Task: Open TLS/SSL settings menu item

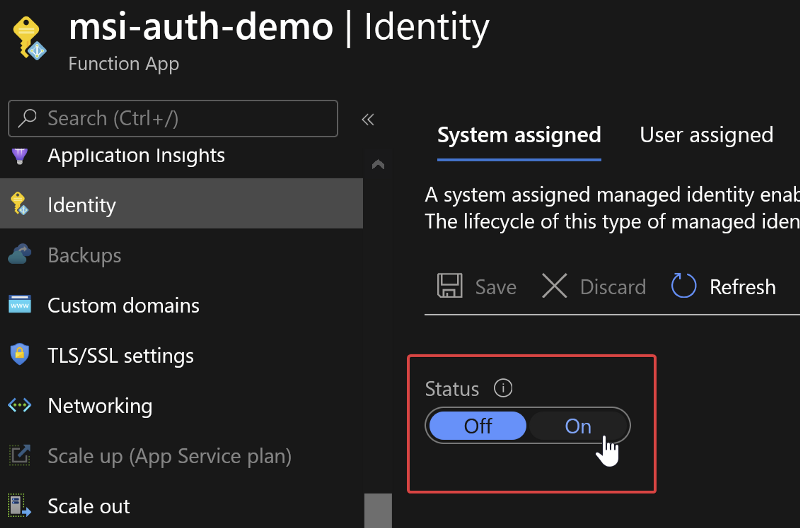Action: (x=182, y=355)
